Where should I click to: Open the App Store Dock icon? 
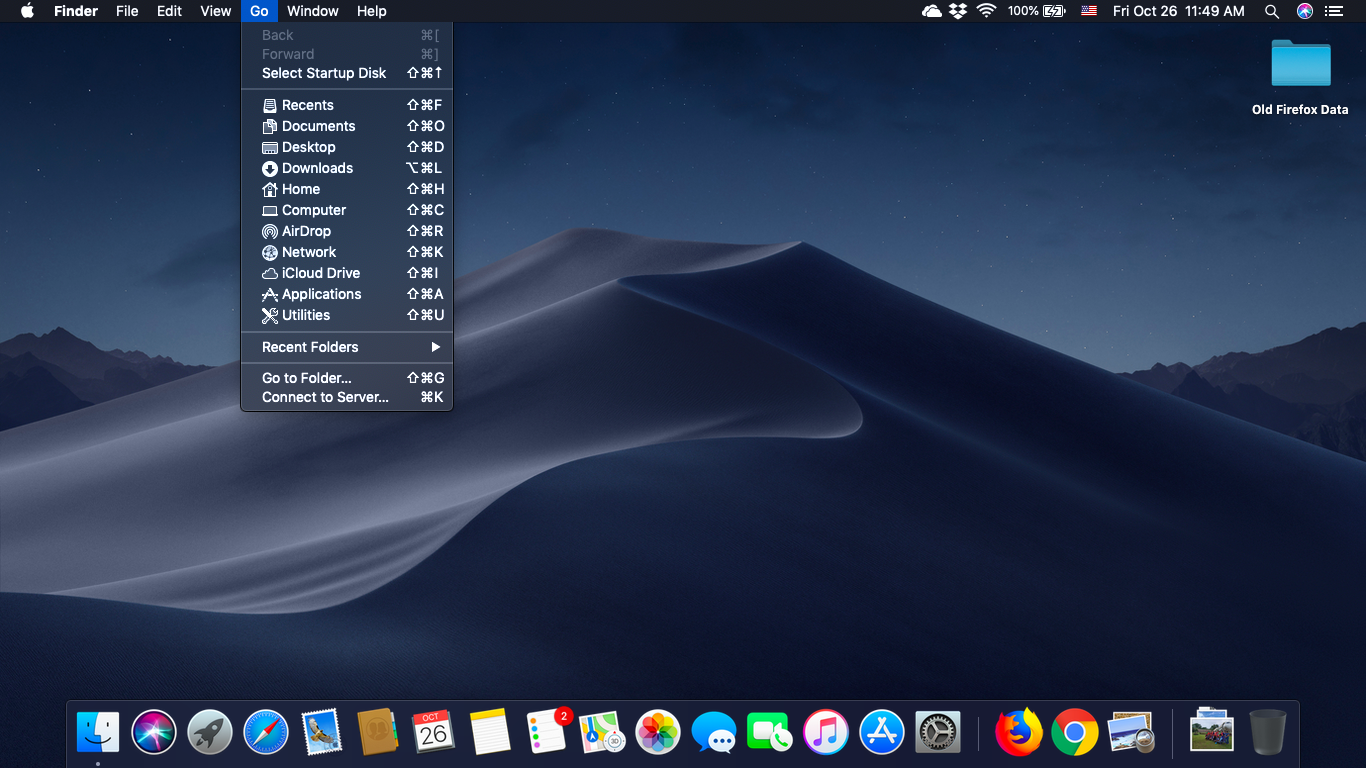coord(882,733)
